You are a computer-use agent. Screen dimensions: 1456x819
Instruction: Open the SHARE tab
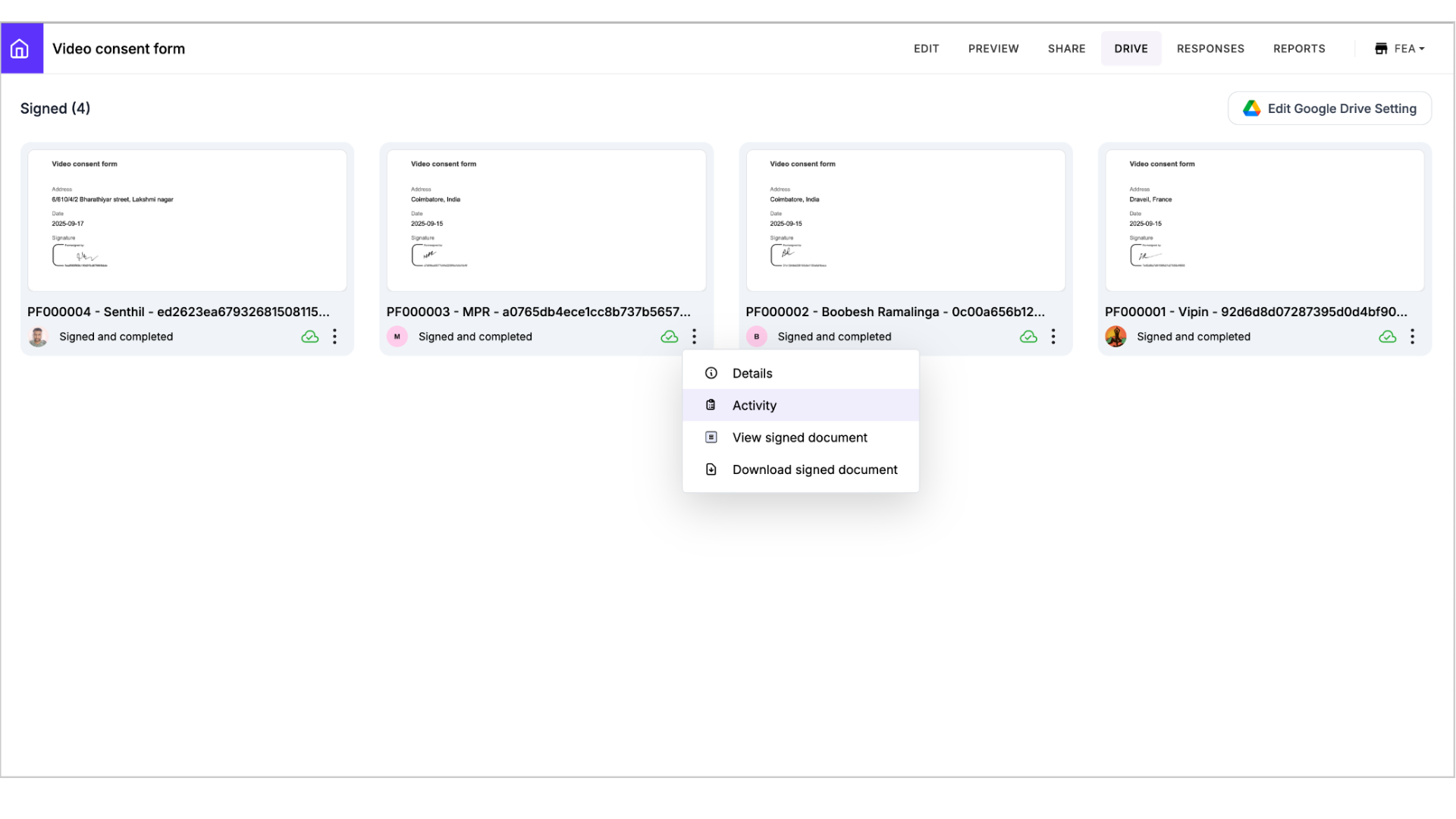1066,49
